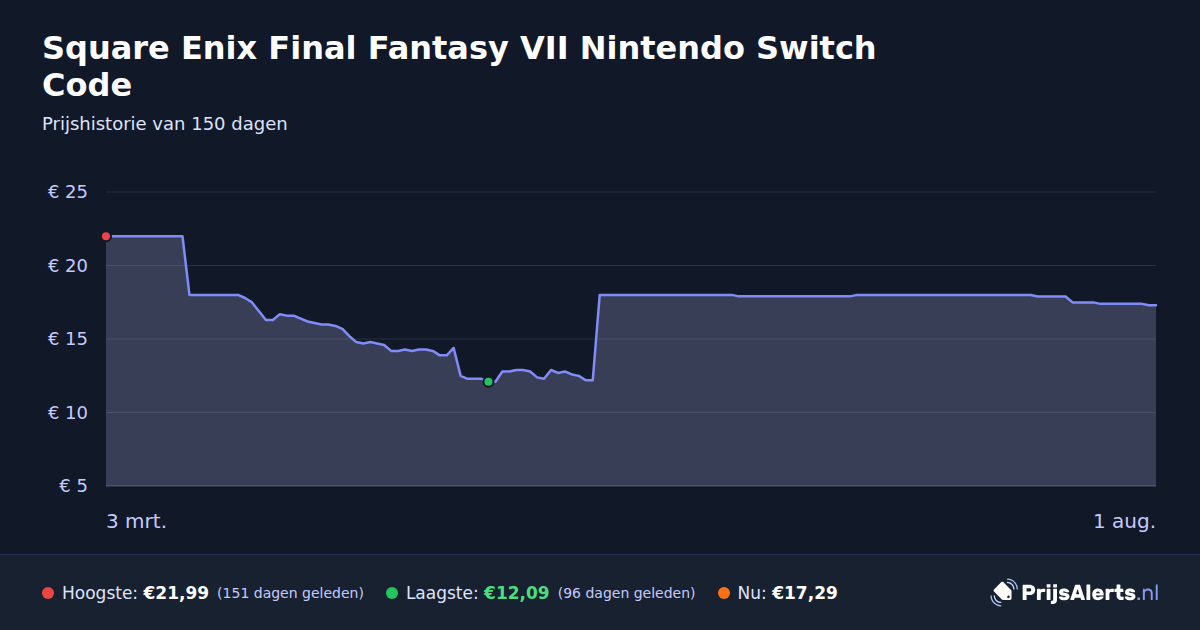The image size is (1200, 630).
Task: Open the PrijsAlerts.nl link
Action: click(x=1090, y=593)
